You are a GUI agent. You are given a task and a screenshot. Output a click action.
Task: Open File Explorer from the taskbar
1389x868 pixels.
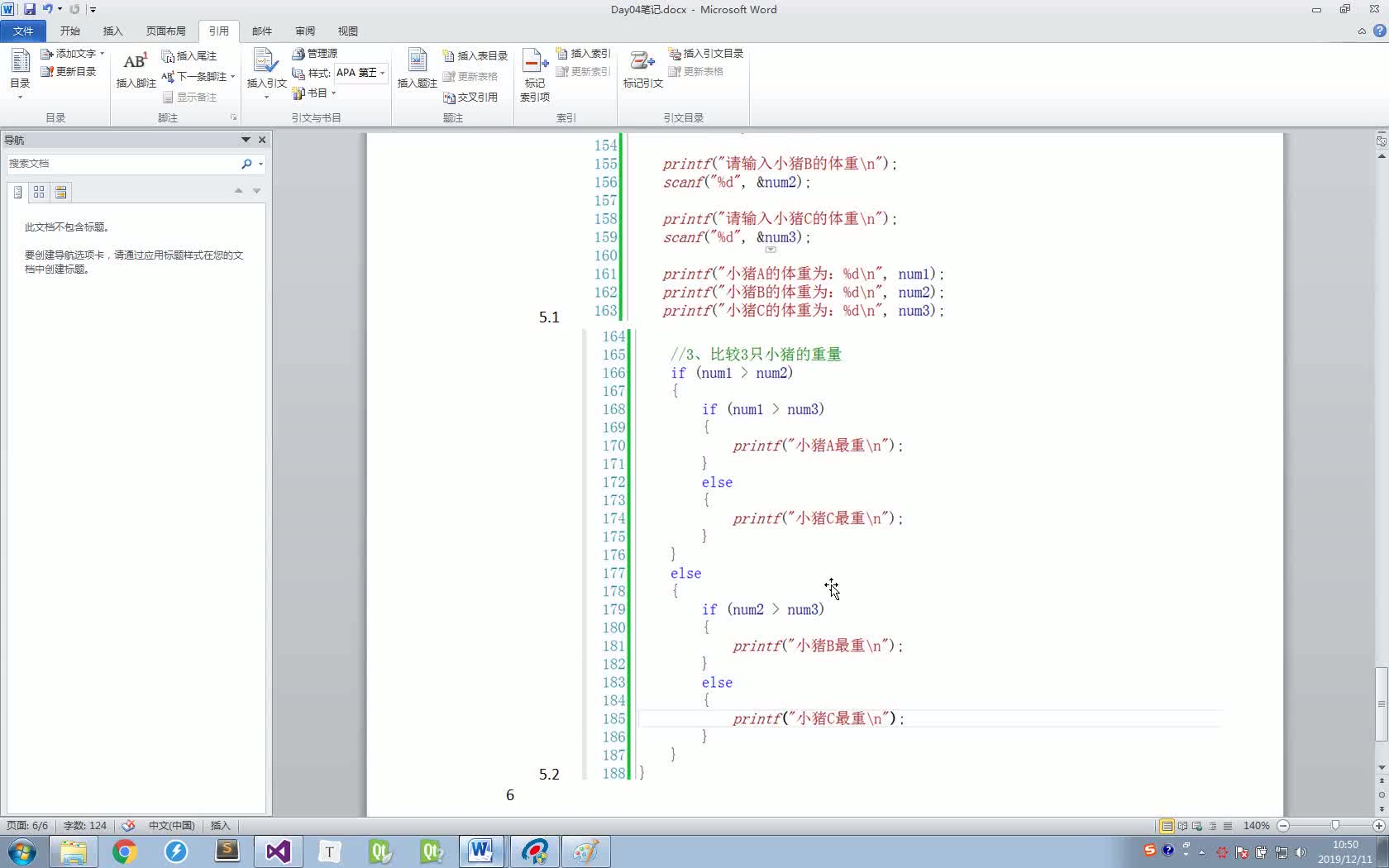73,851
